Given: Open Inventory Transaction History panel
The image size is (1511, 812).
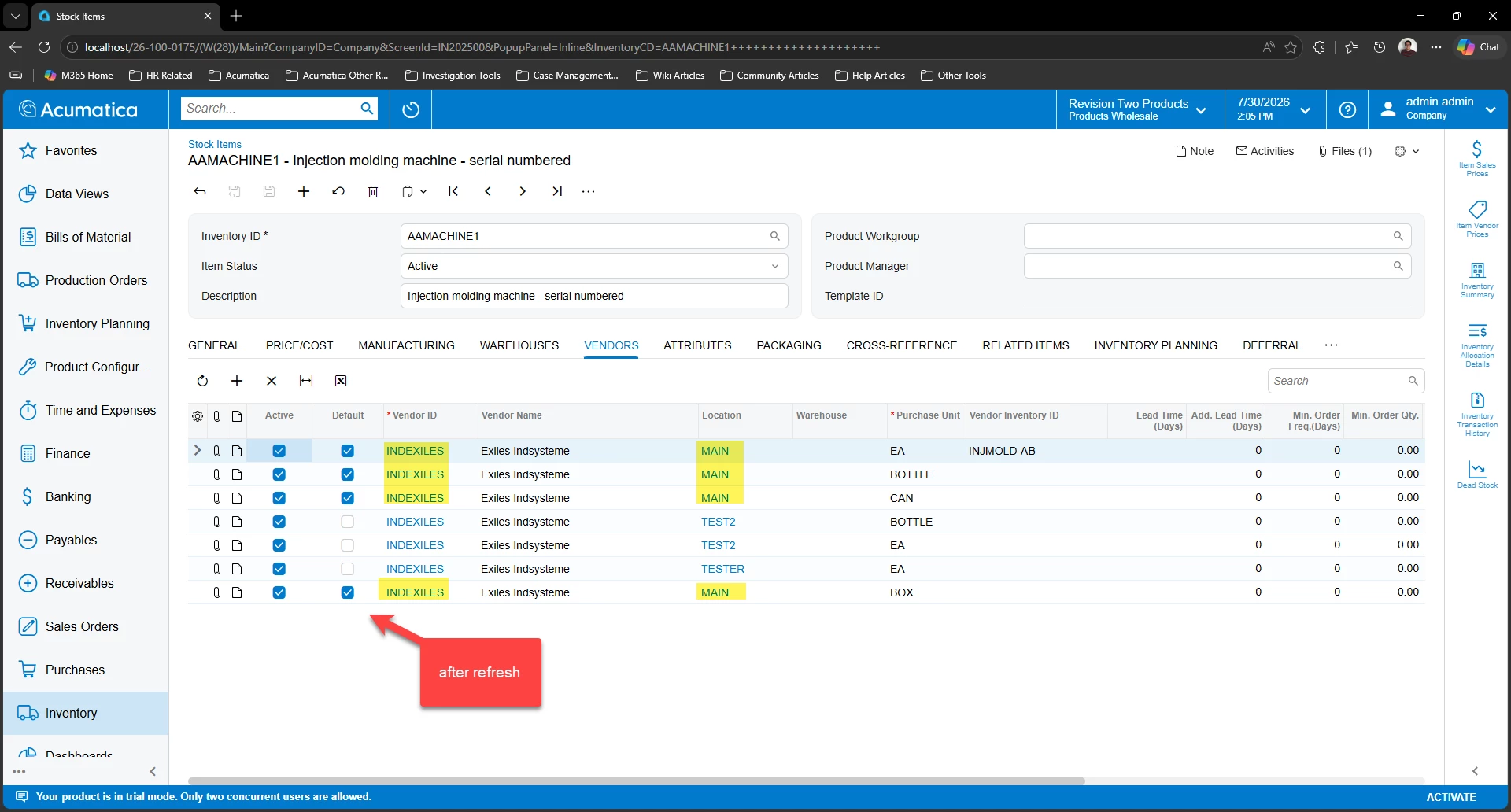Looking at the screenshot, I should (1477, 414).
